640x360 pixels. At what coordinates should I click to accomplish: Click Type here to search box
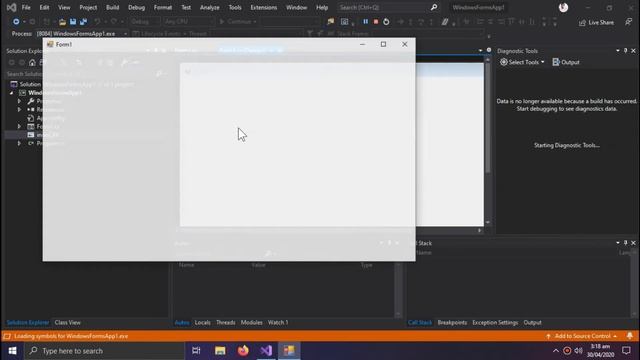click(104, 351)
